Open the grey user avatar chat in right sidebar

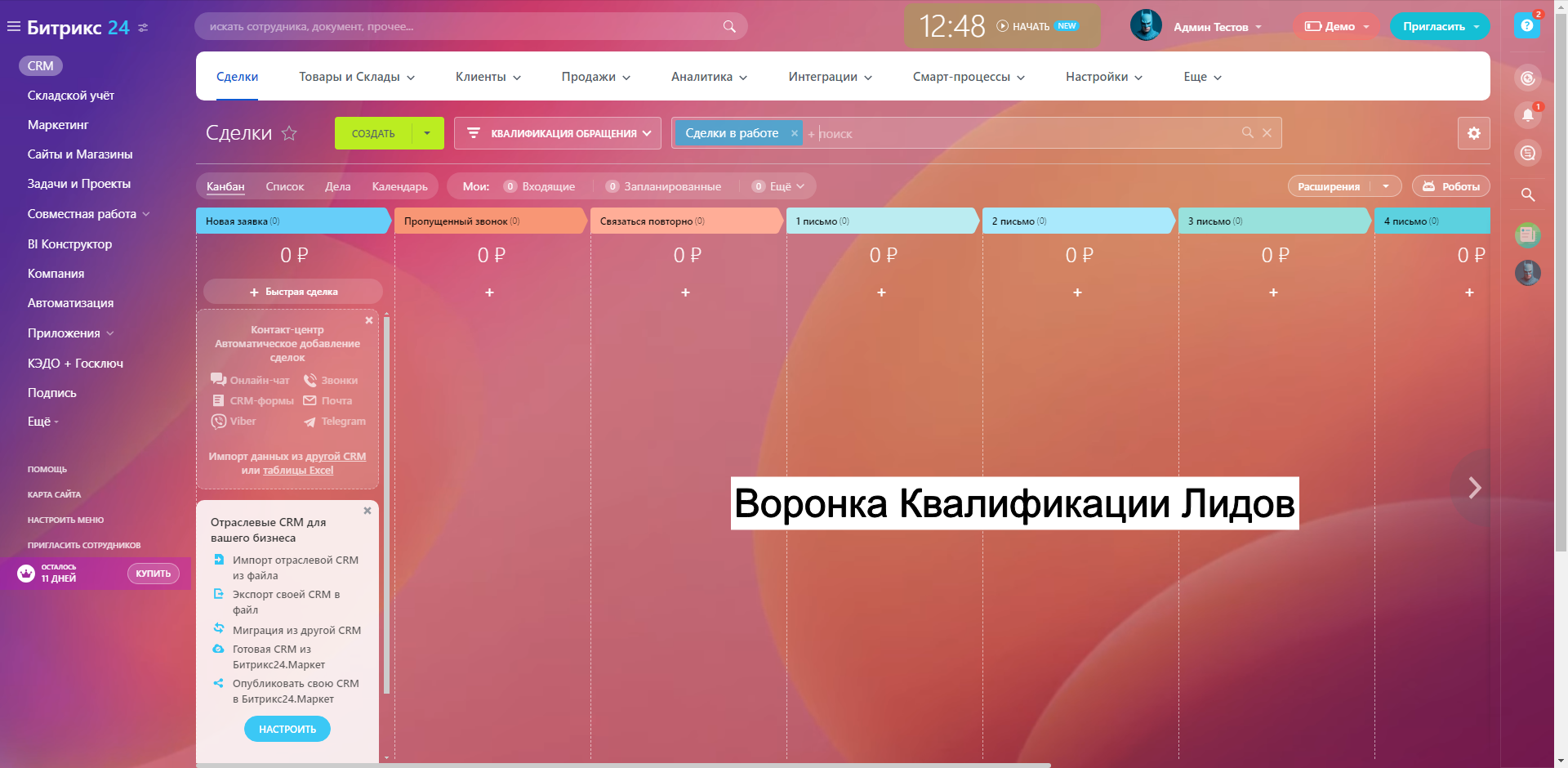pos(1527,272)
